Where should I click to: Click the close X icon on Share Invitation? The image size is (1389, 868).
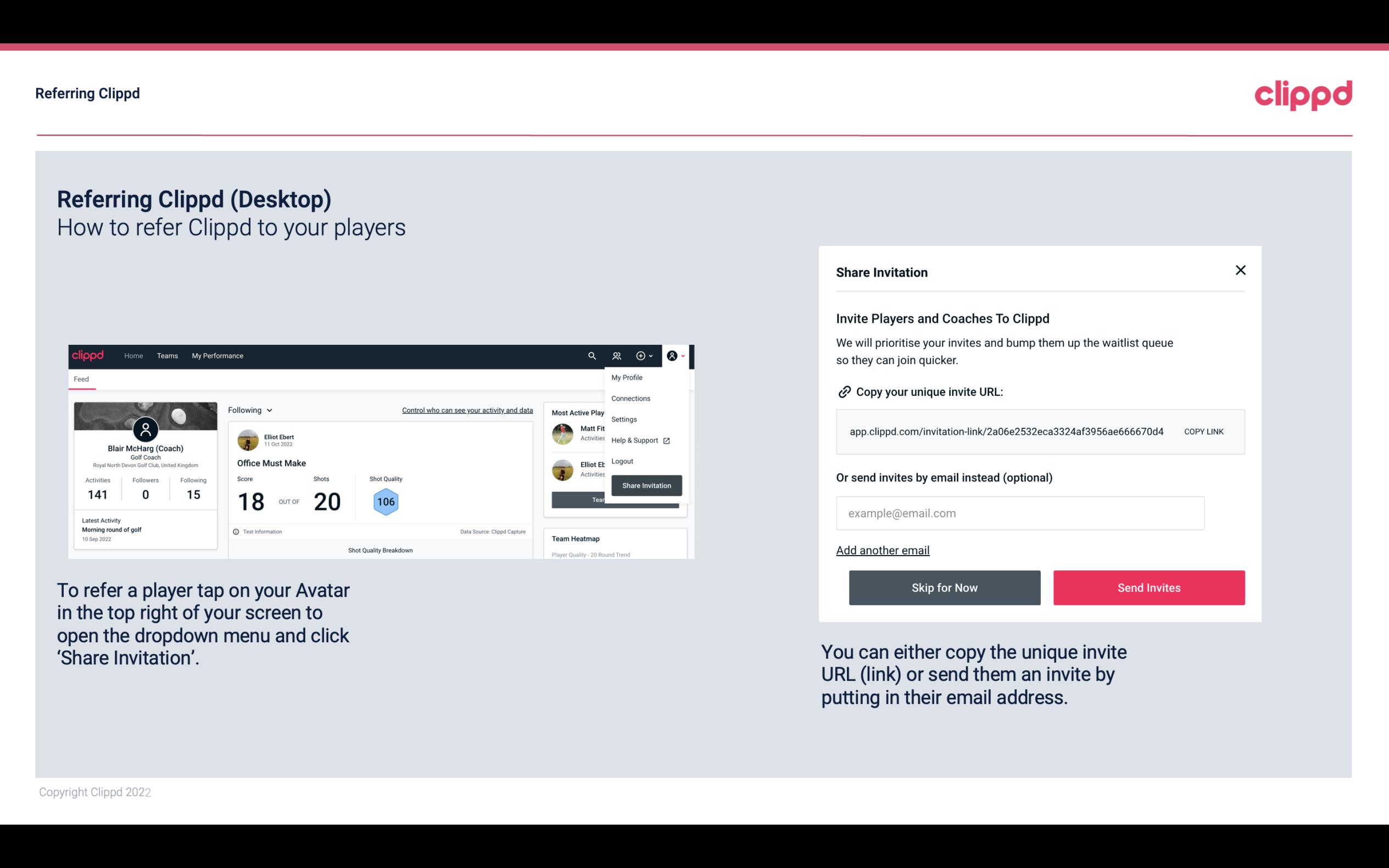1239,270
